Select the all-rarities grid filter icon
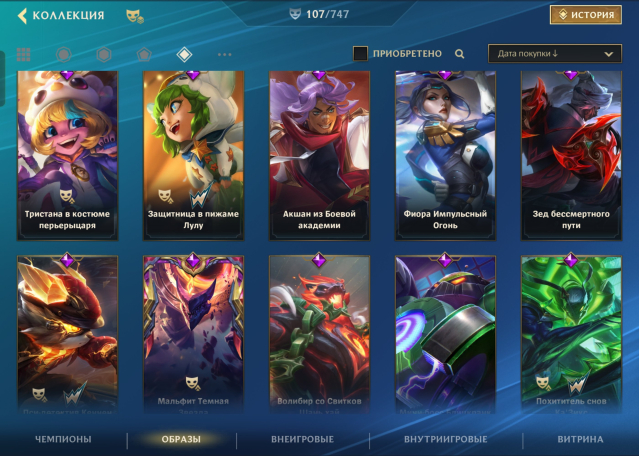 23,54
